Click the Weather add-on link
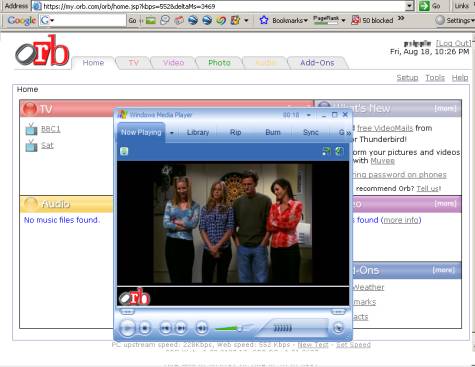This screenshot has width=475, height=367. pos(368,287)
